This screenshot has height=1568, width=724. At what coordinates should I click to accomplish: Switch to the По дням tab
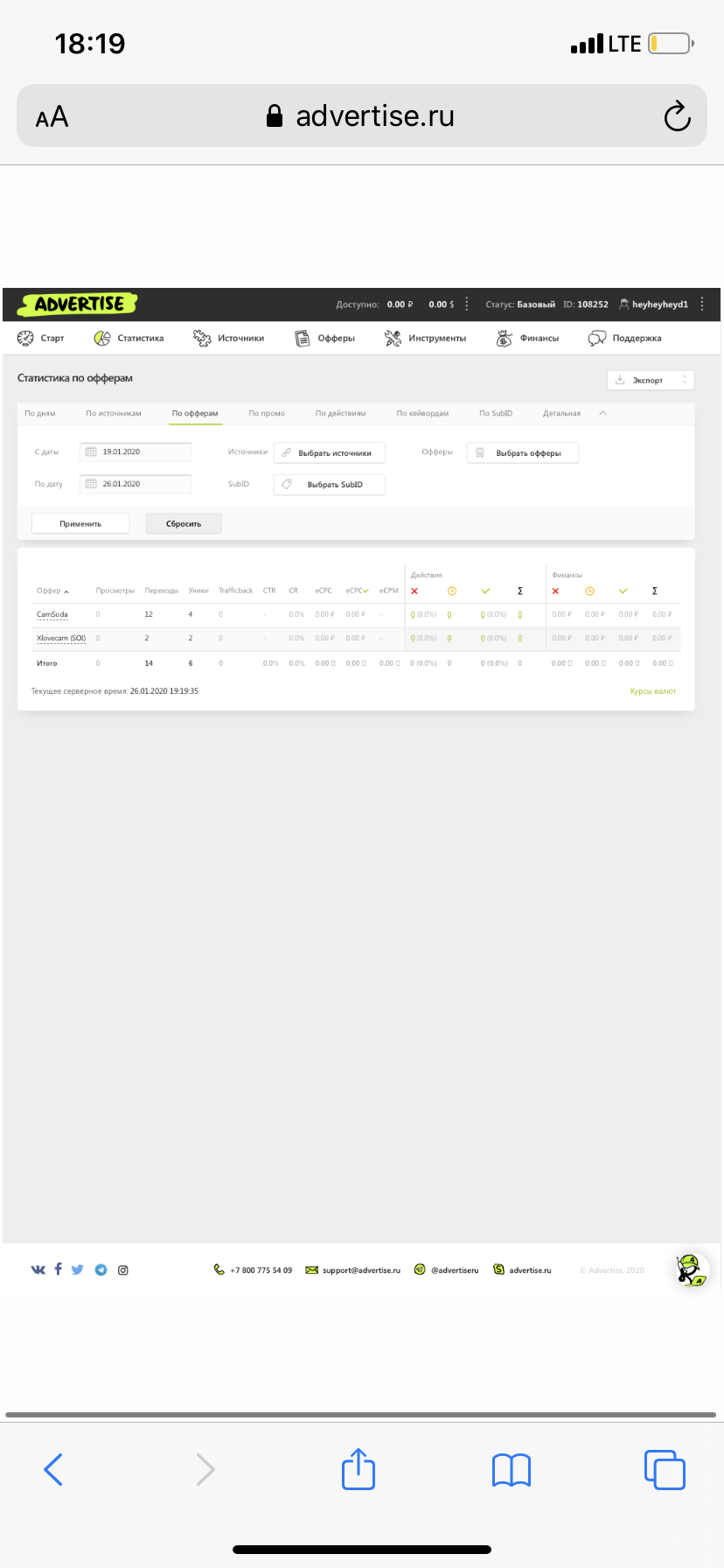(x=40, y=413)
